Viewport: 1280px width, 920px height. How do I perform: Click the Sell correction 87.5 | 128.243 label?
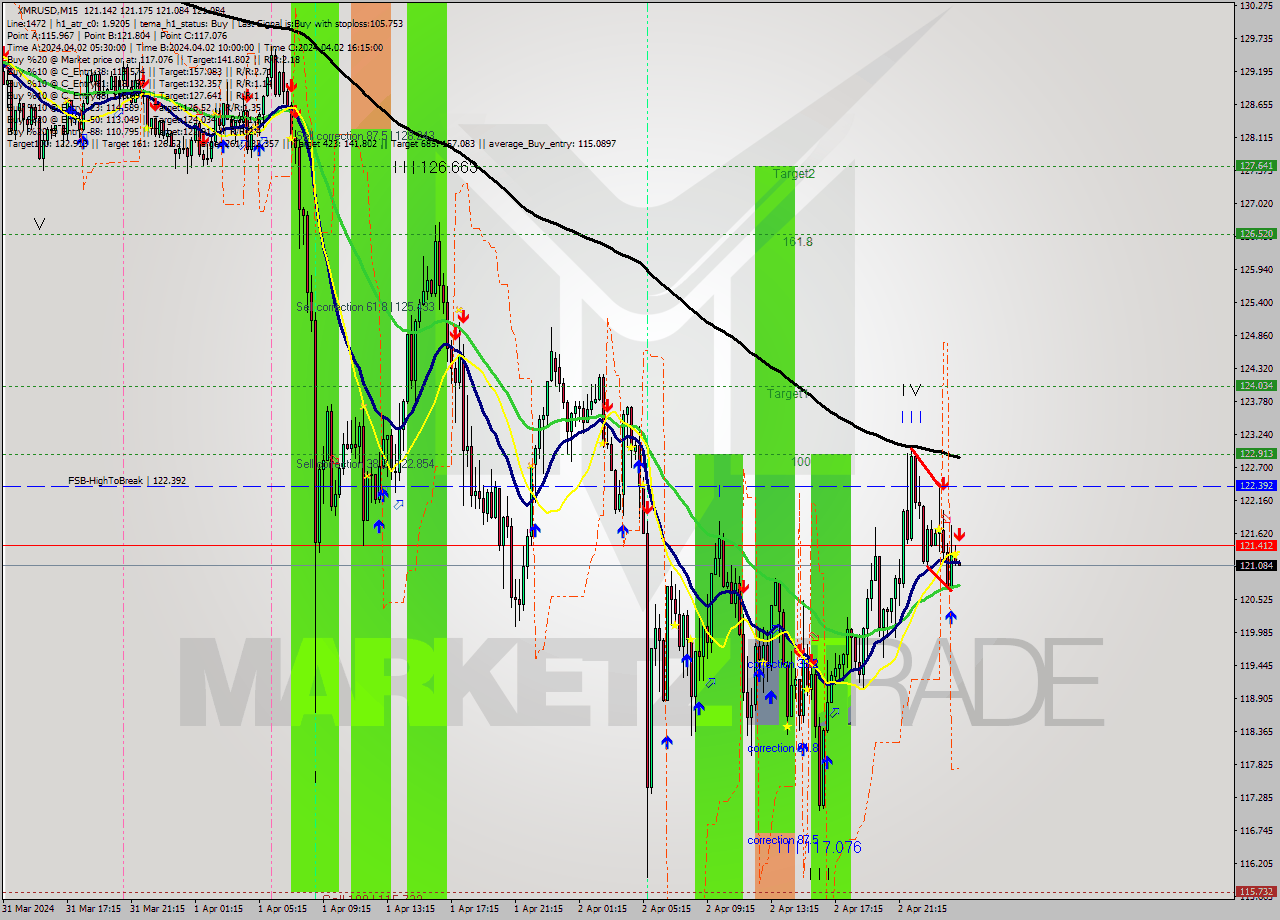pyautogui.click(x=366, y=135)
